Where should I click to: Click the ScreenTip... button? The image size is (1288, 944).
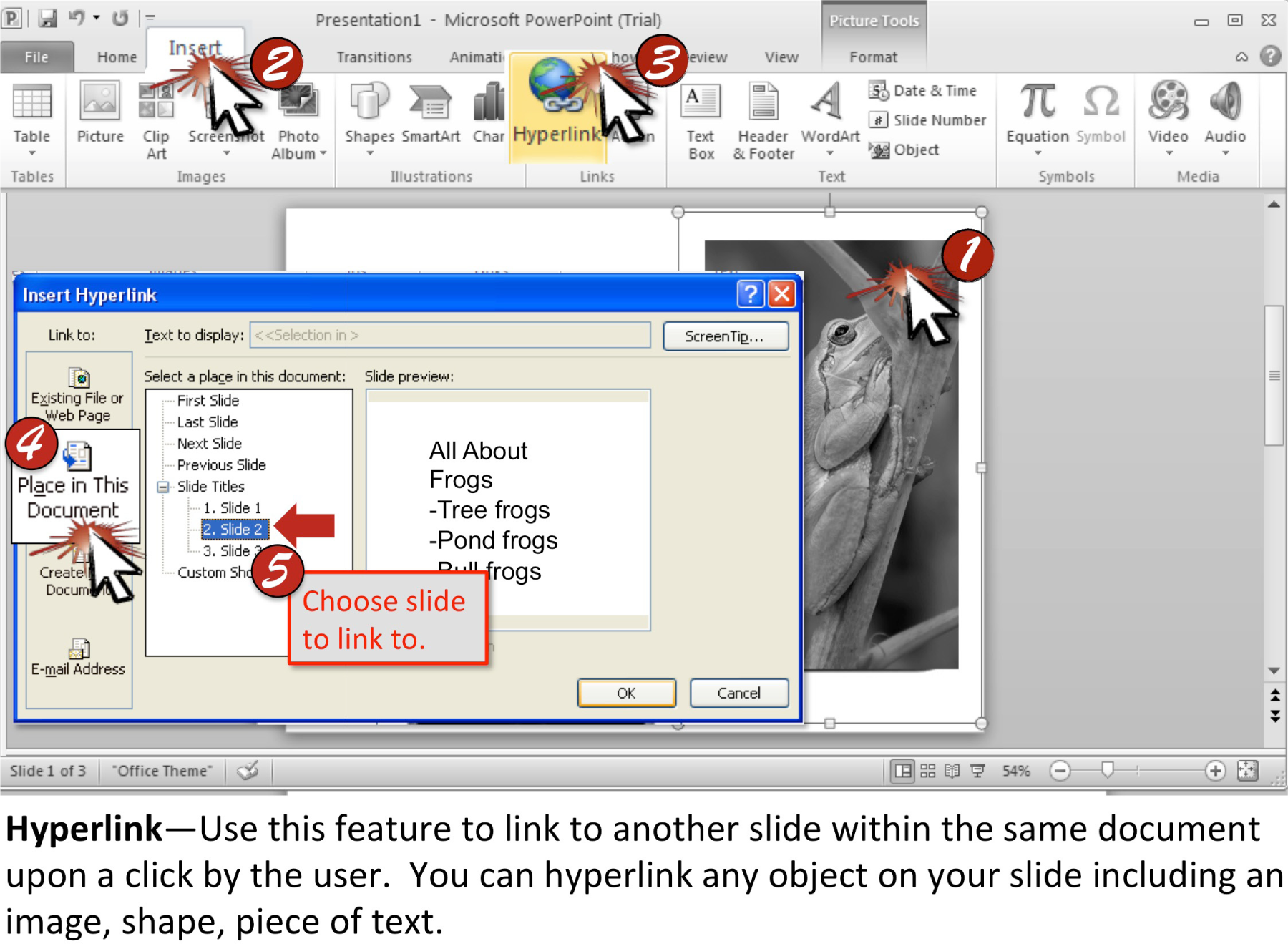click(726, 336)
